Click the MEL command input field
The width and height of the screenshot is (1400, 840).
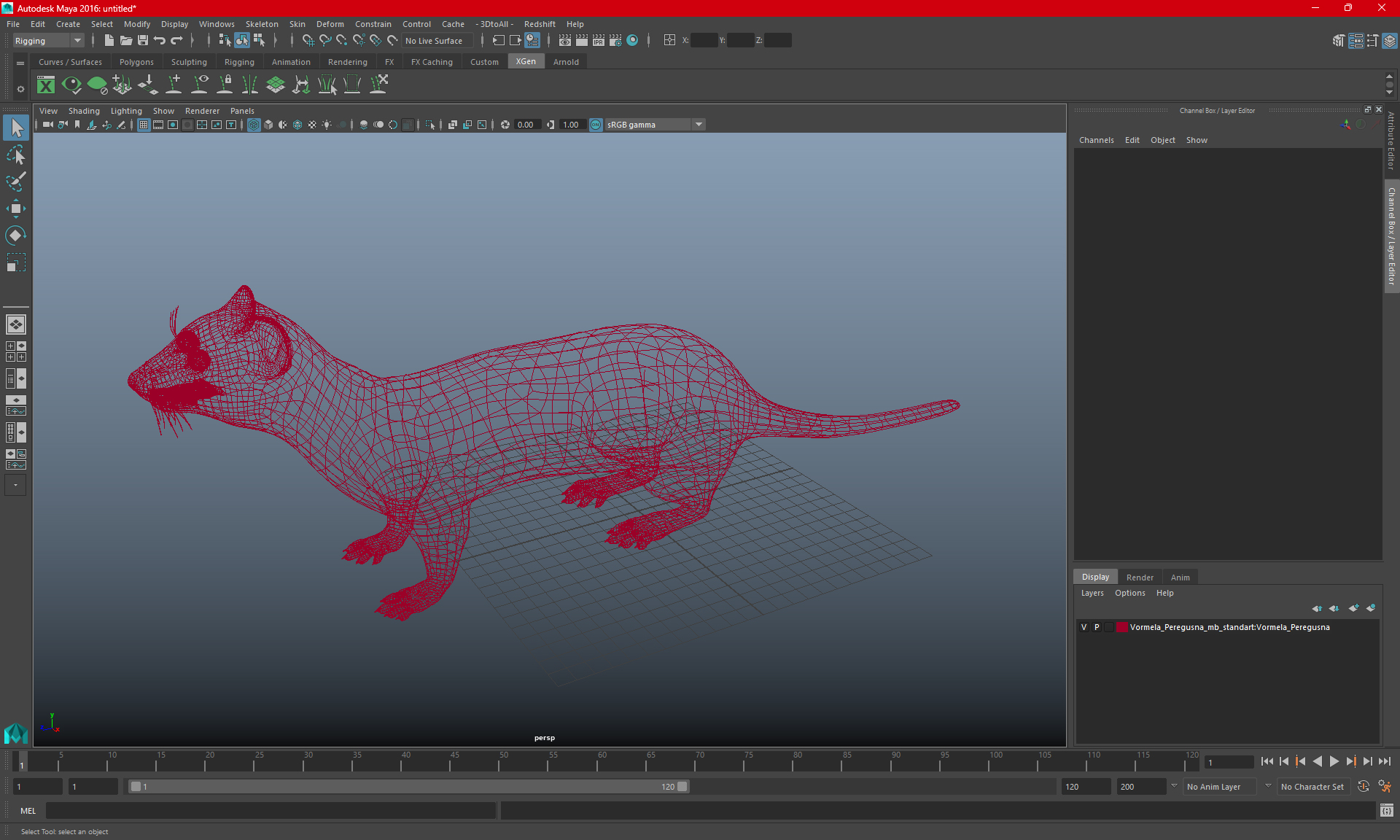[x=271, y=810]
